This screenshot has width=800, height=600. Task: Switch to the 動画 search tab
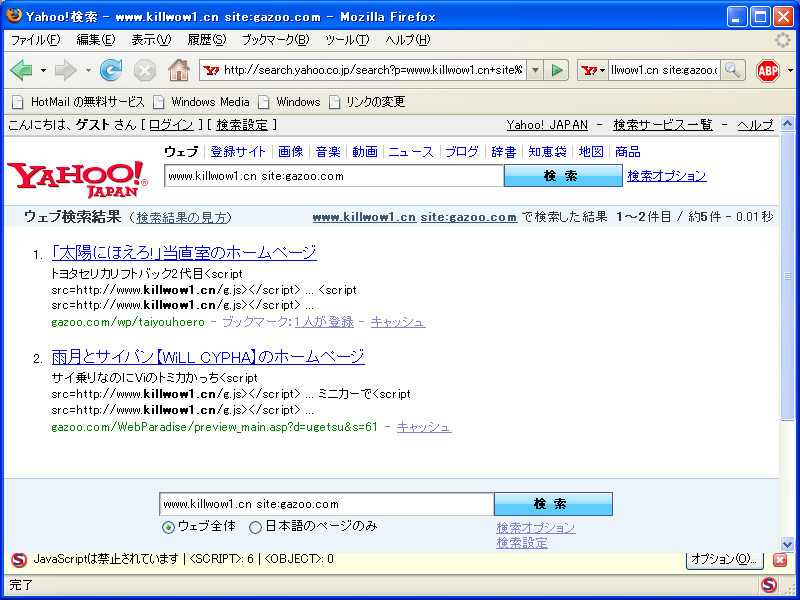[x=365, y=152]
